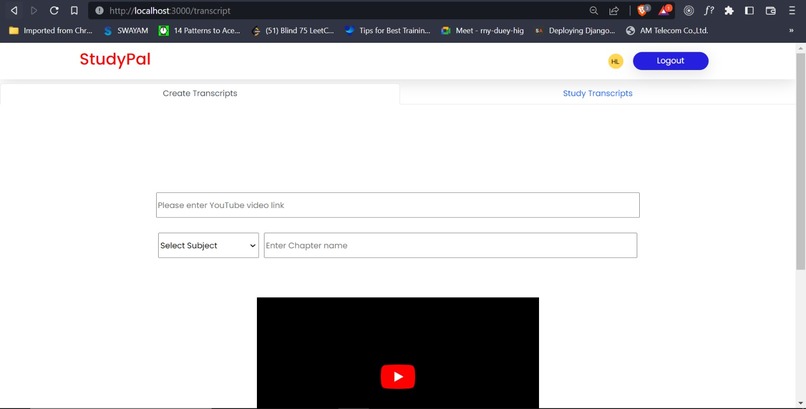Switch to Study Transcripts tab
Image resolution: width=806 pixels, height=409 pixels.
597,94
